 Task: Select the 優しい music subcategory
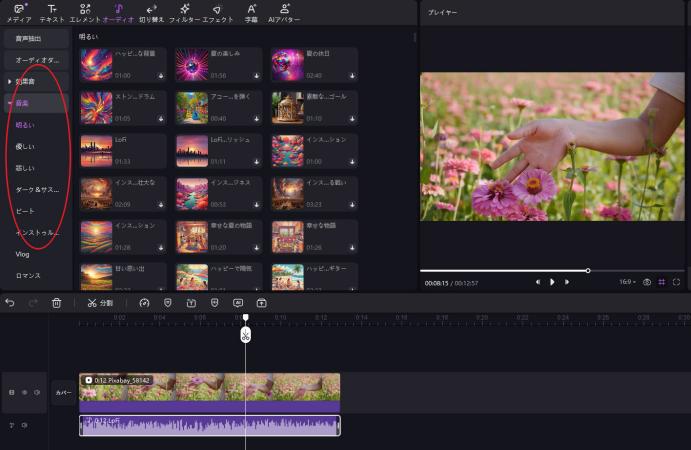click(x=25, y=146)
